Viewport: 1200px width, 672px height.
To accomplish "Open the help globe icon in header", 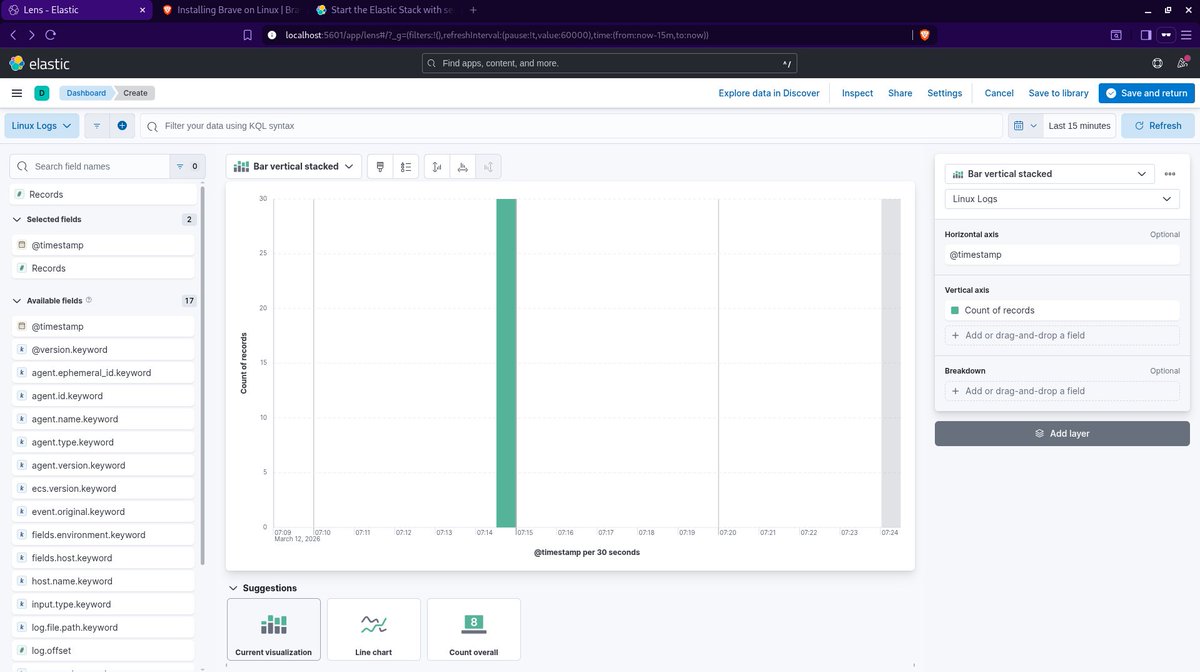I will click(x=1157, y=63).
